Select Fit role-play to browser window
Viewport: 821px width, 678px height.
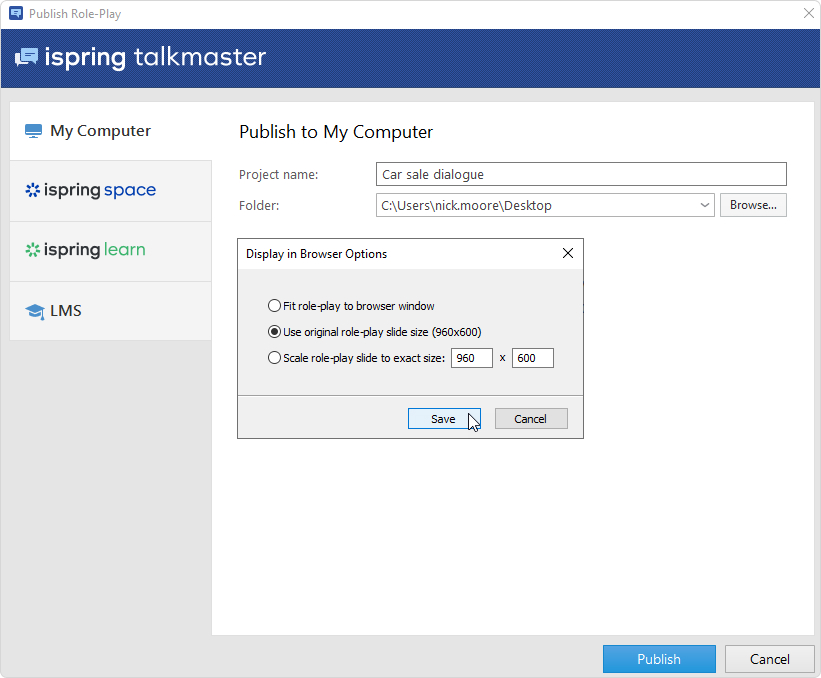(x=275, y=306)
